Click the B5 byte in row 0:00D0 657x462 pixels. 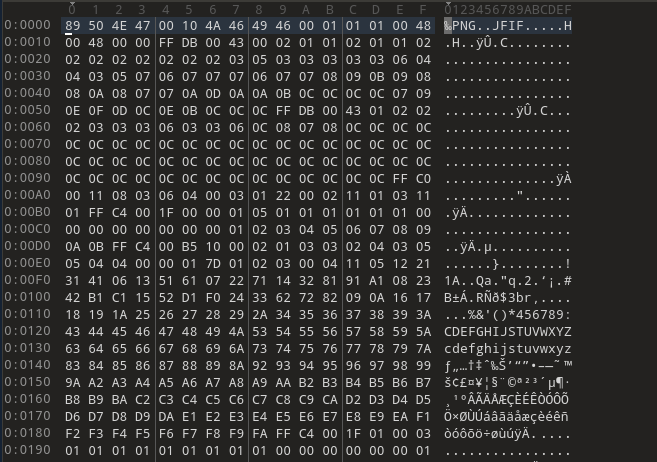(x=189, y=247)
